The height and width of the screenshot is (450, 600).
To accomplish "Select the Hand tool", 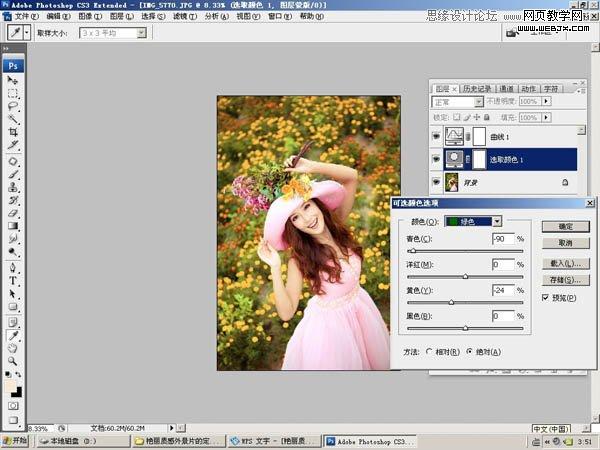I will coord(13,347).
